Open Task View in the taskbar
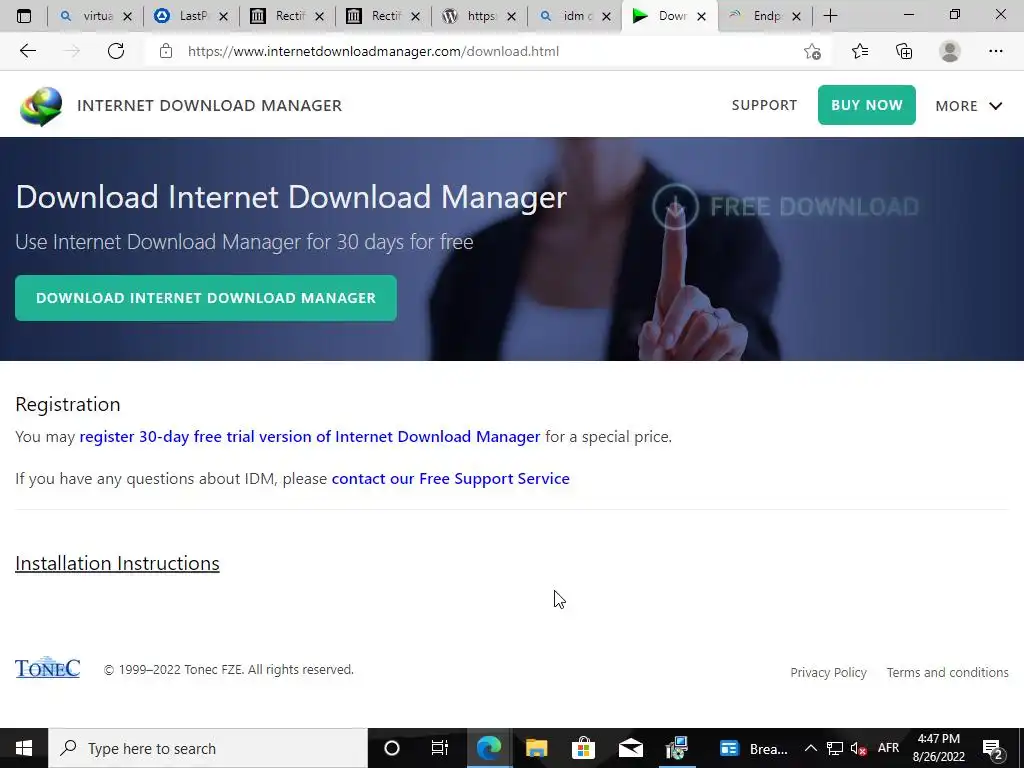 [440, 748]
